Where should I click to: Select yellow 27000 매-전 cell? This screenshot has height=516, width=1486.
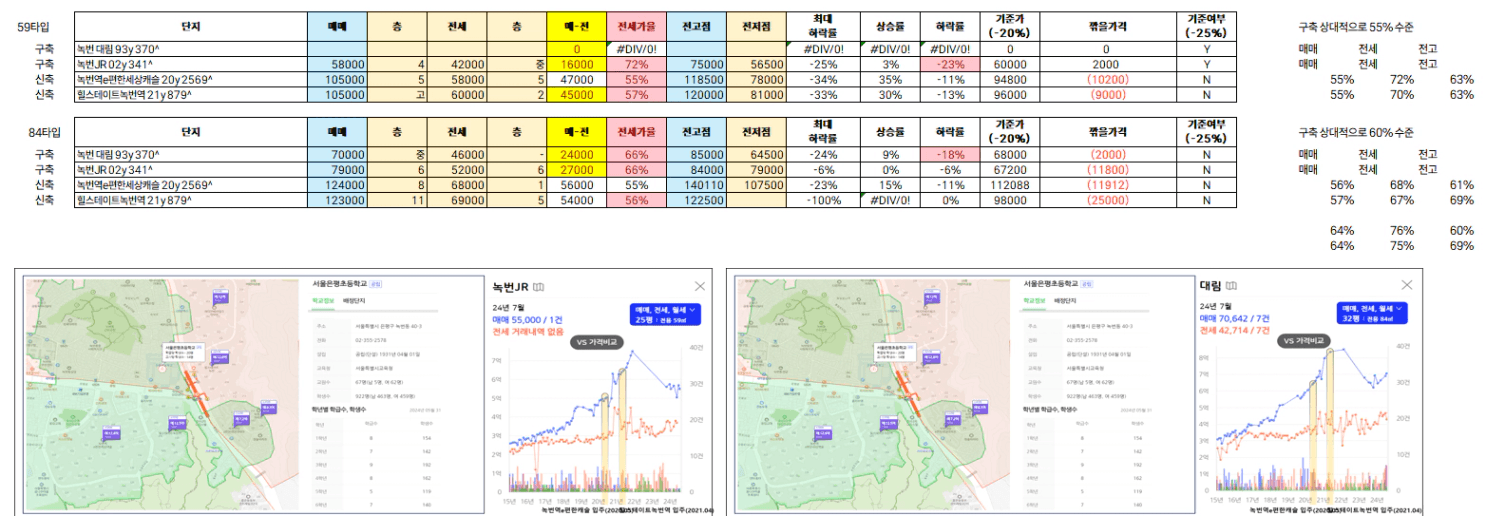[576, 169]
